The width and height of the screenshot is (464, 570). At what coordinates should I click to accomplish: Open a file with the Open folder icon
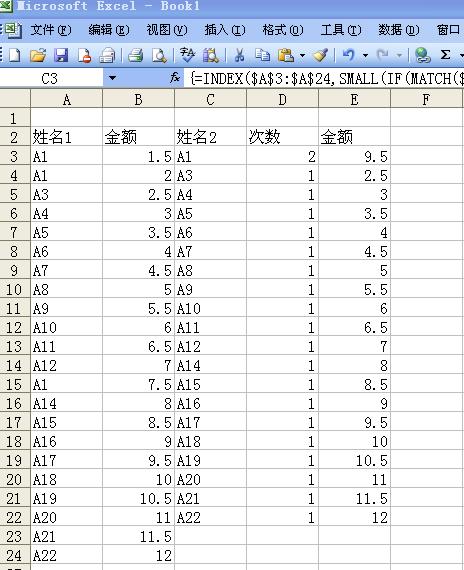(38, 56)
